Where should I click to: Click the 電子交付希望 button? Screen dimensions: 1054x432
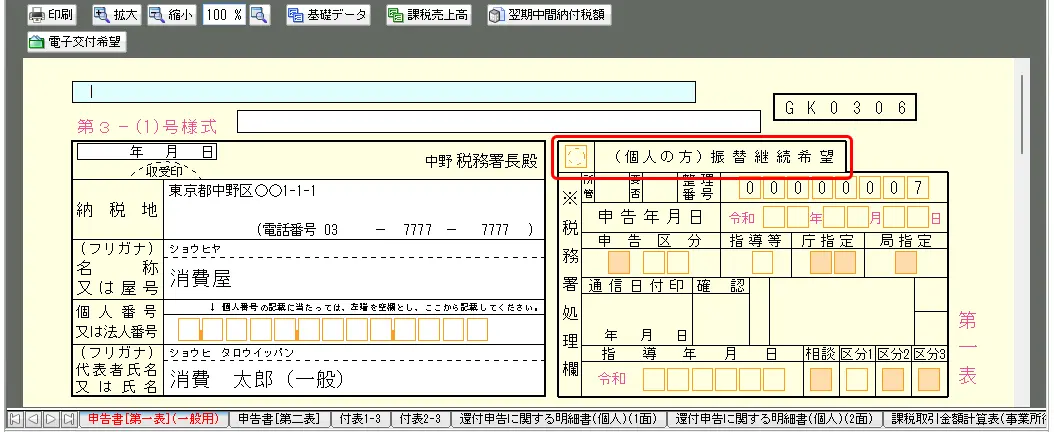click(x=75, y=42)
